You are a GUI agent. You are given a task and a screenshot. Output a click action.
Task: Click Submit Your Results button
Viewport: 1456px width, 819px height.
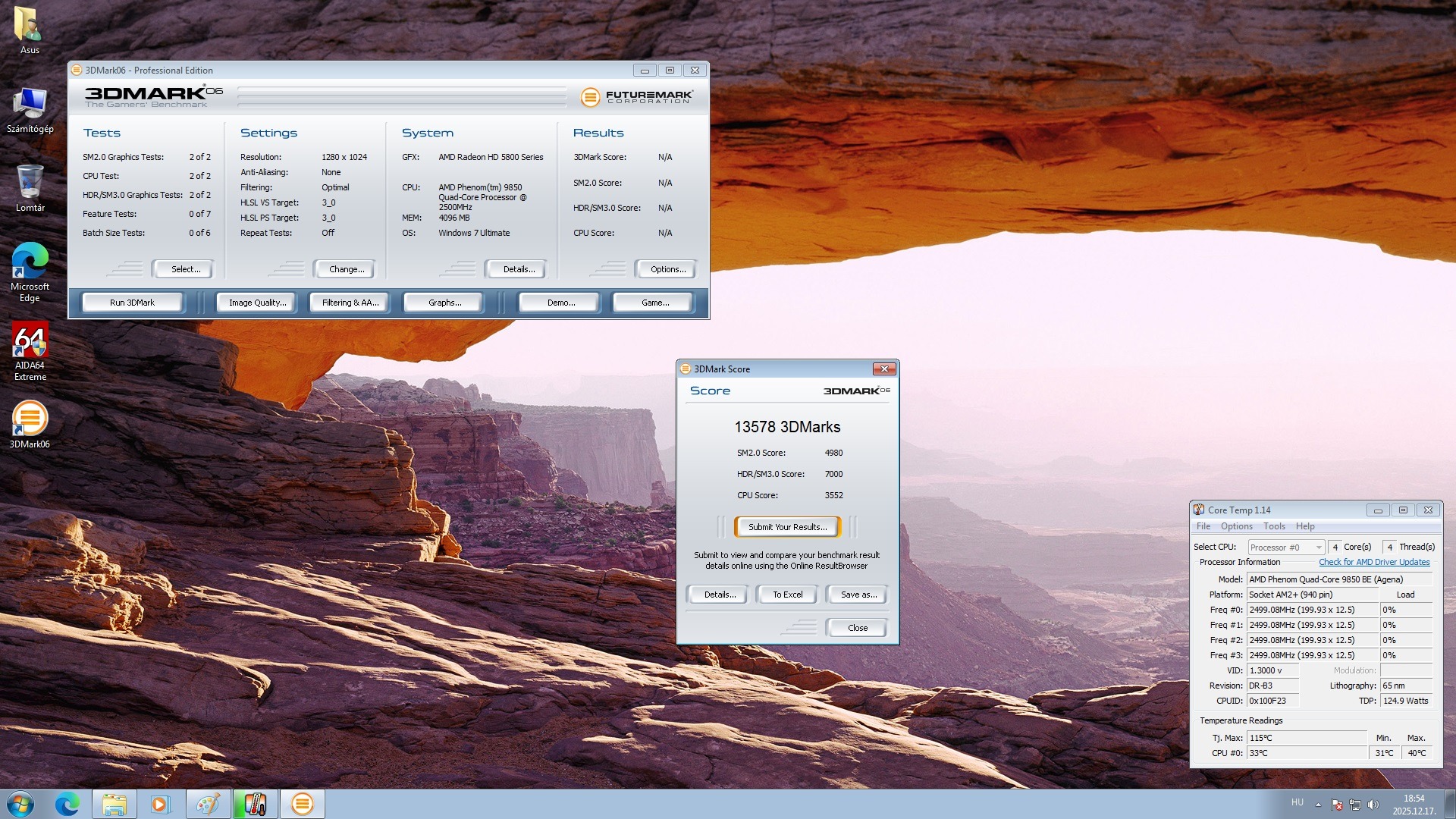787,527
